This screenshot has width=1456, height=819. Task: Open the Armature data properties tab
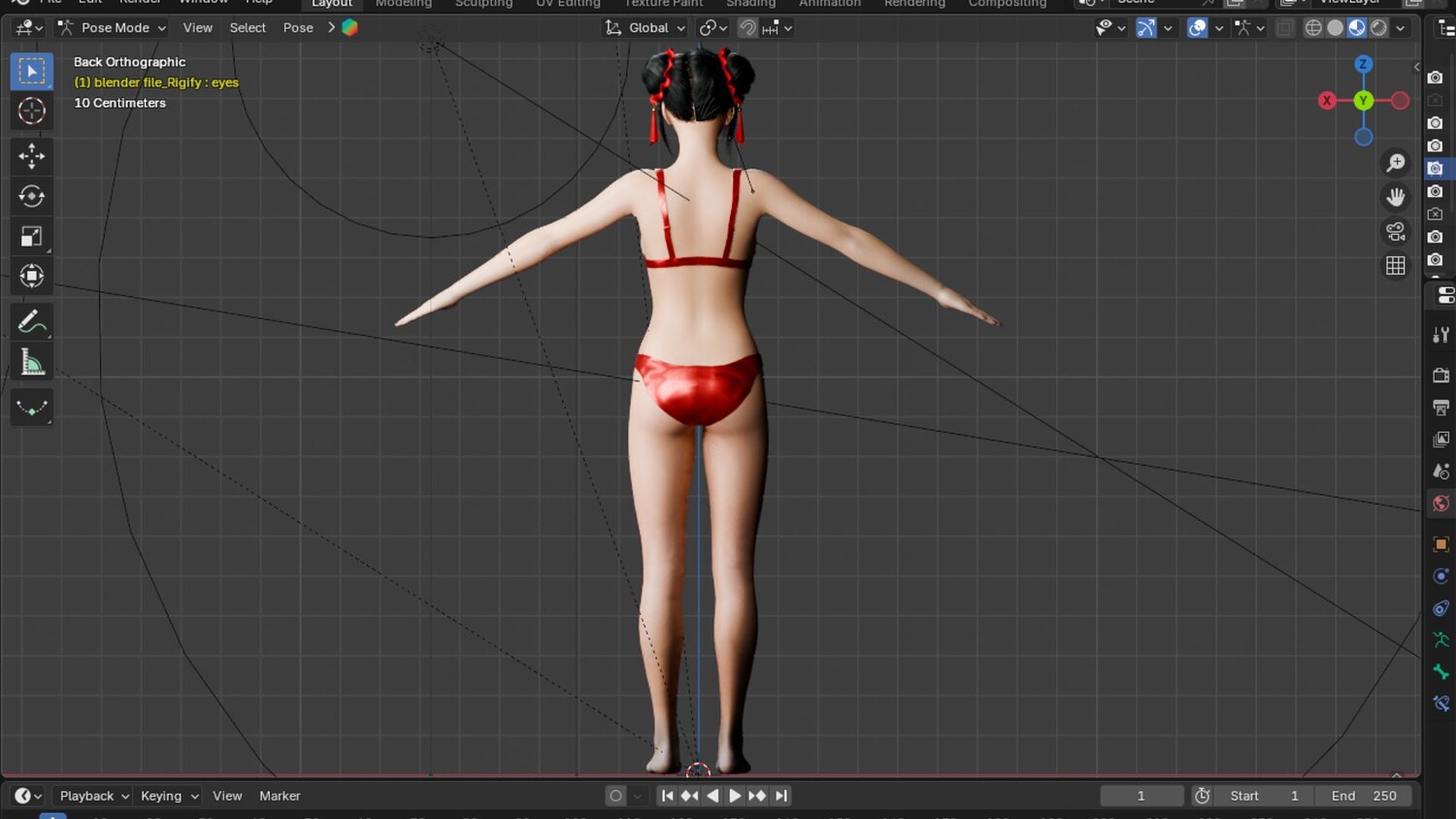coord(1440,640)
